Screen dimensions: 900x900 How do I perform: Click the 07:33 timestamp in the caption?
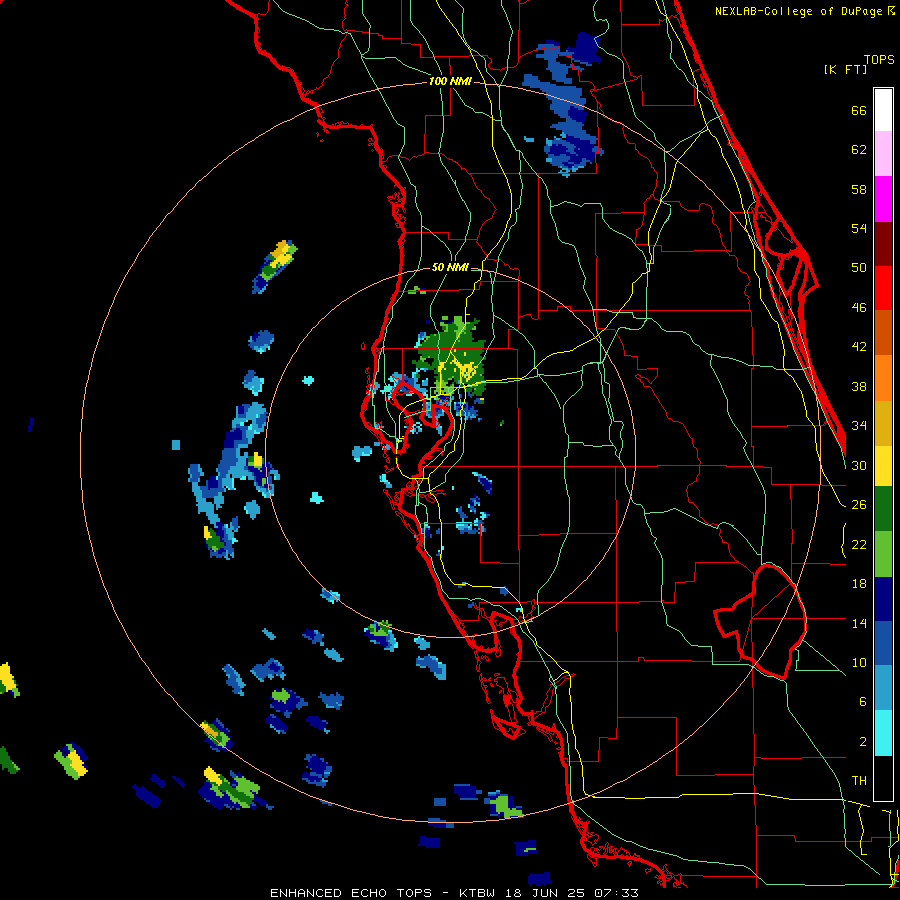(615, 893)
